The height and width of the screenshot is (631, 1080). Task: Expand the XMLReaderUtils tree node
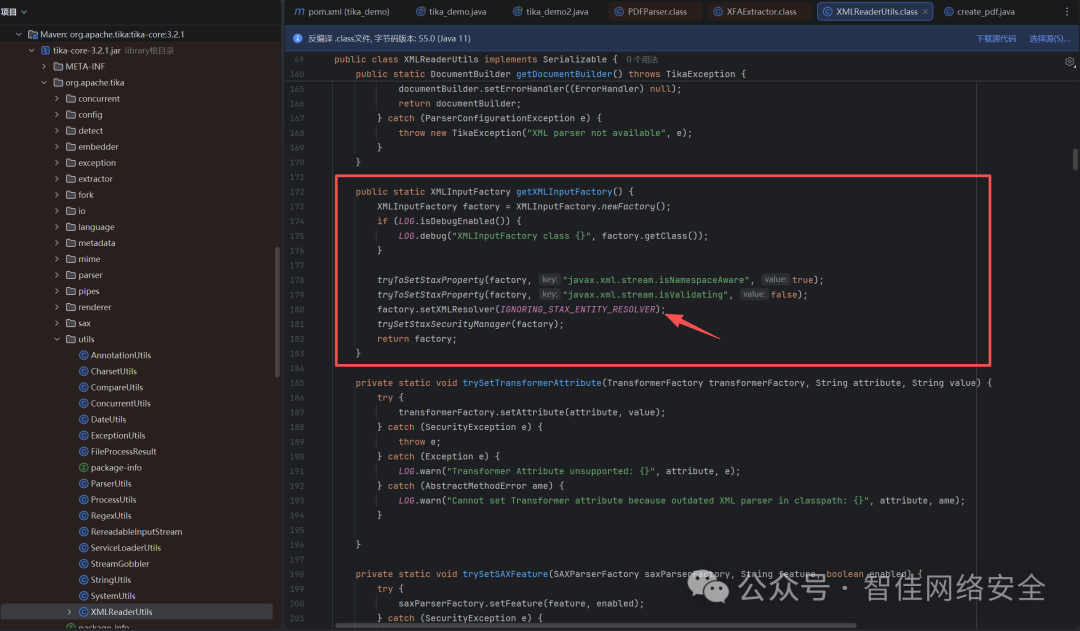click(69, 612)
